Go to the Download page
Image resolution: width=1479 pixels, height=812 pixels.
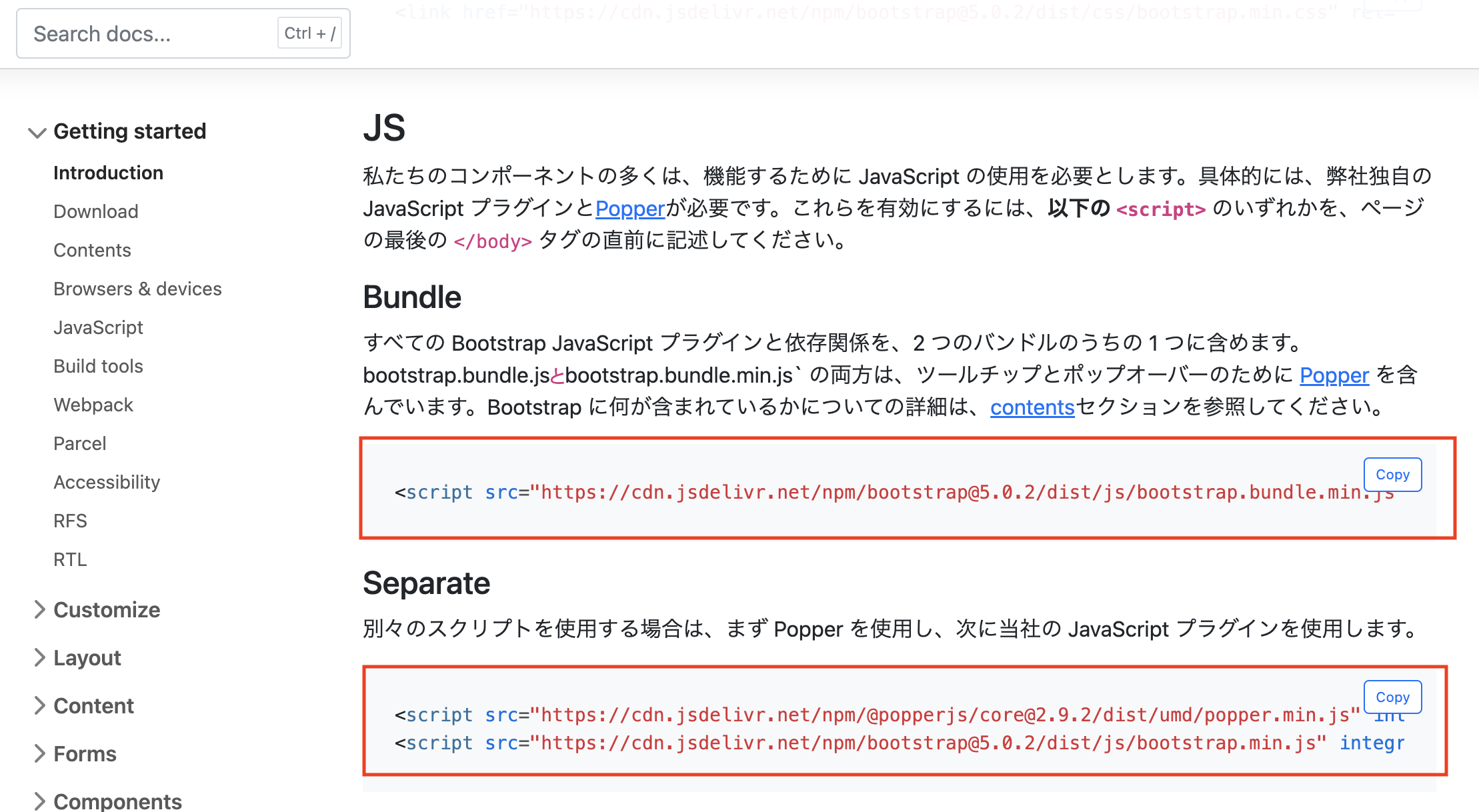click(x=96, y=211)
